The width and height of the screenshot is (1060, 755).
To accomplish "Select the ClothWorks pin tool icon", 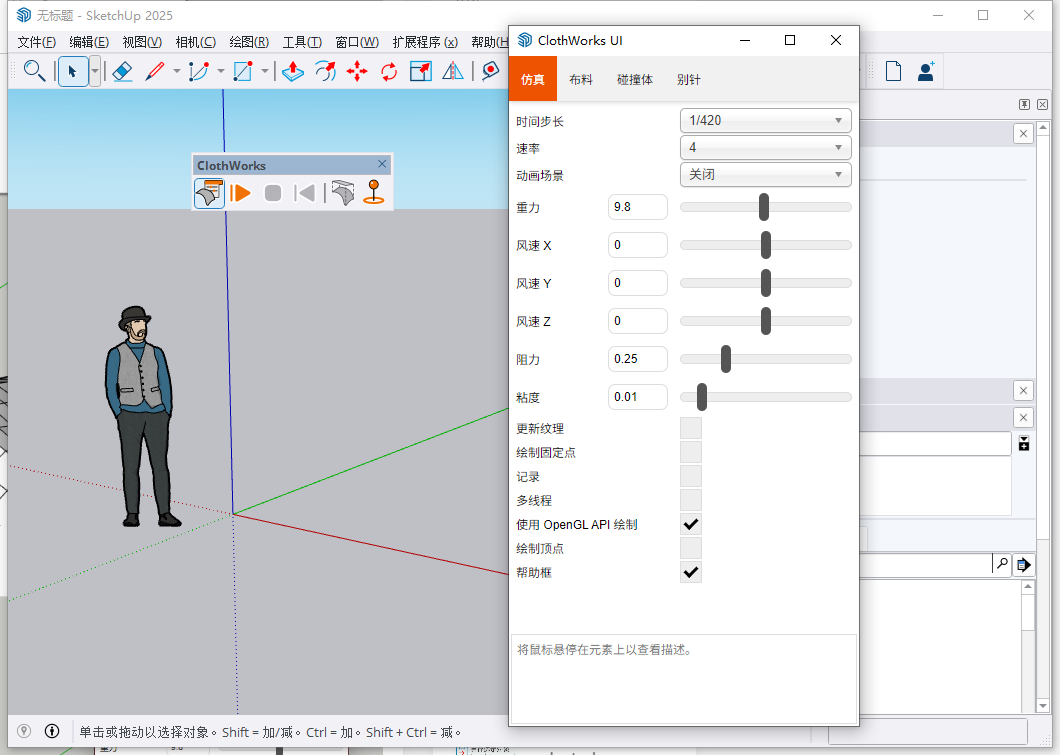I will pyautogui.click(x=374, y=192).
